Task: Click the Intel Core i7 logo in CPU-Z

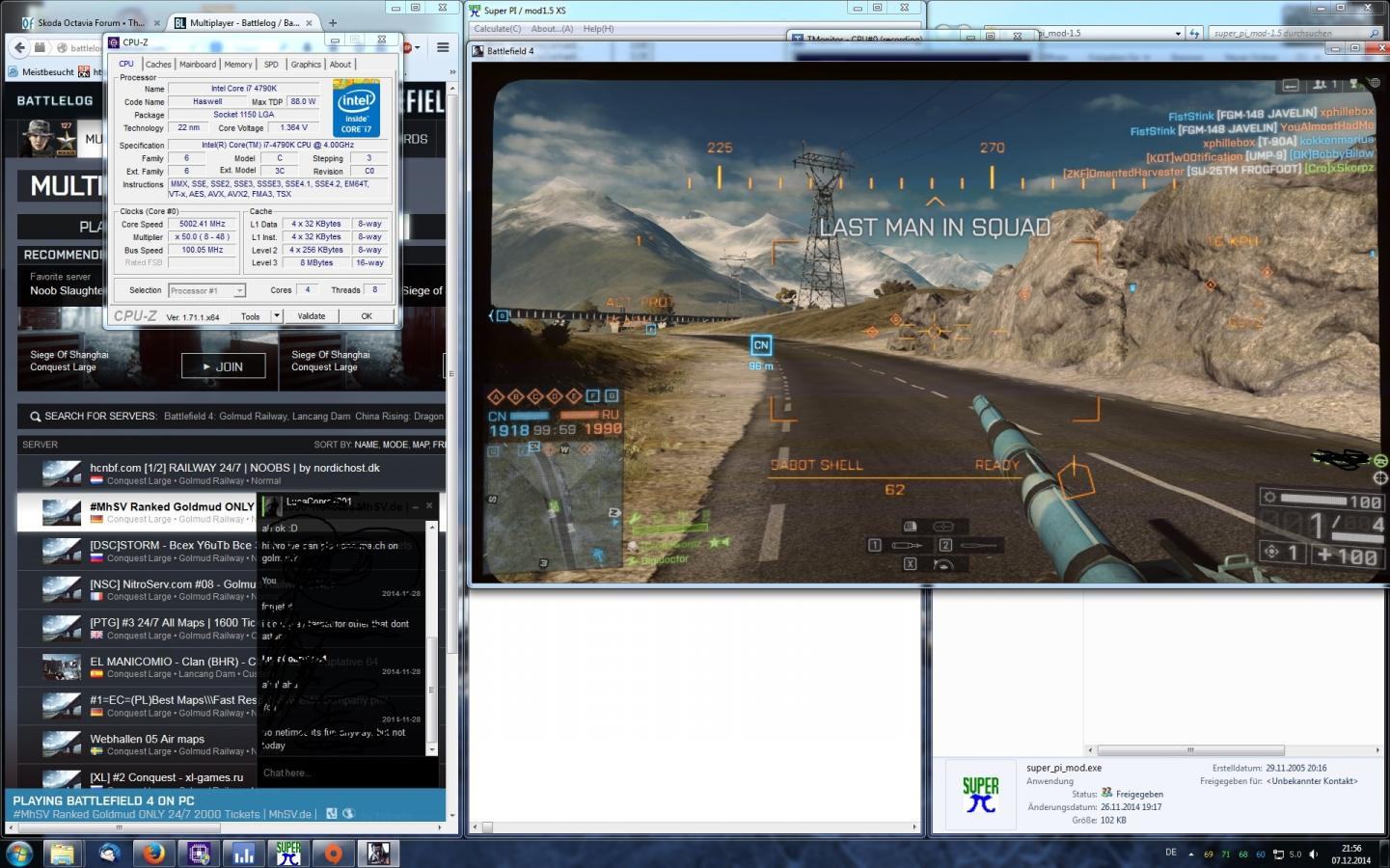Action: pos(356,108)
